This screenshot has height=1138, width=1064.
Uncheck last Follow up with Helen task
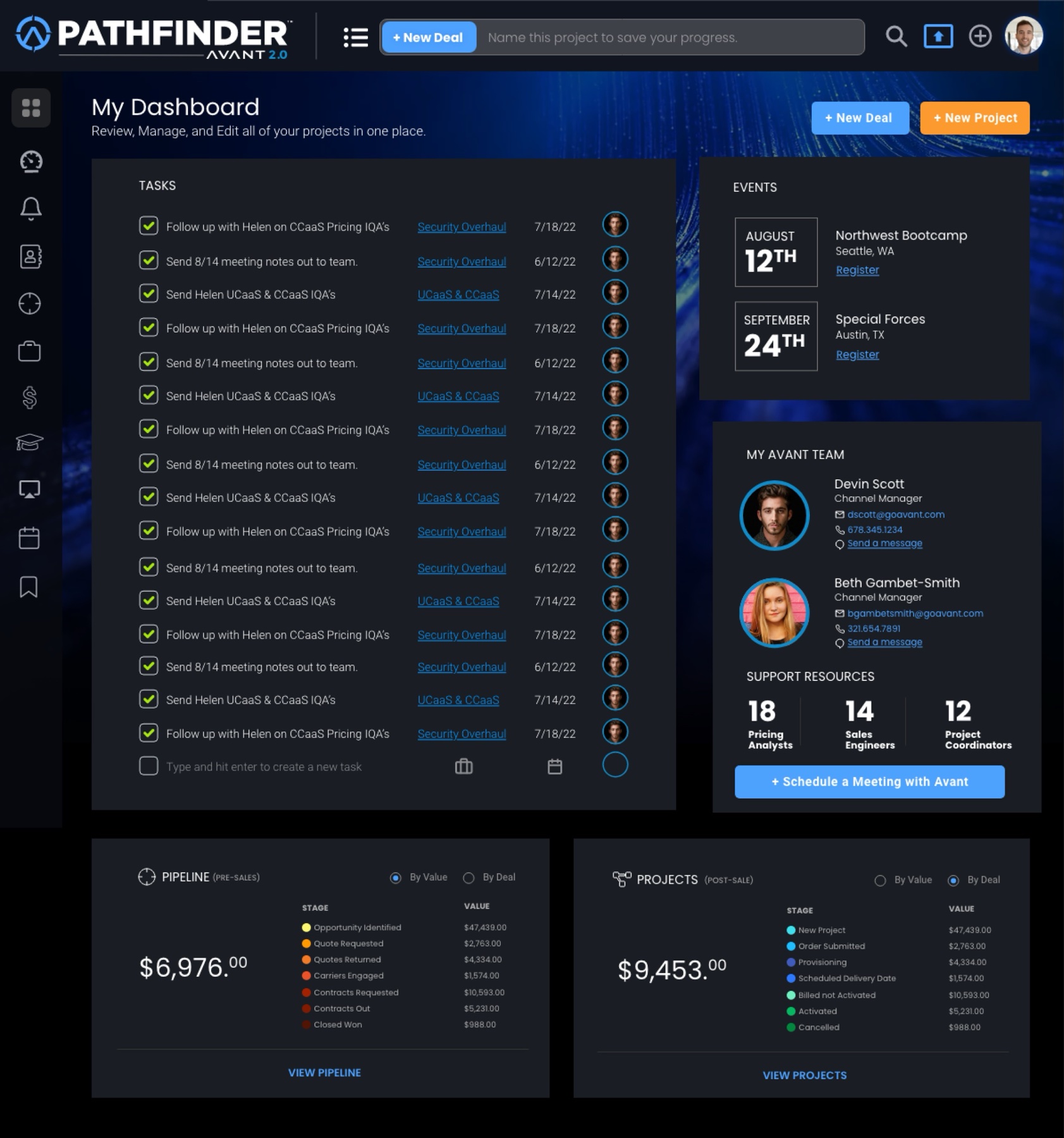point(149,733)
